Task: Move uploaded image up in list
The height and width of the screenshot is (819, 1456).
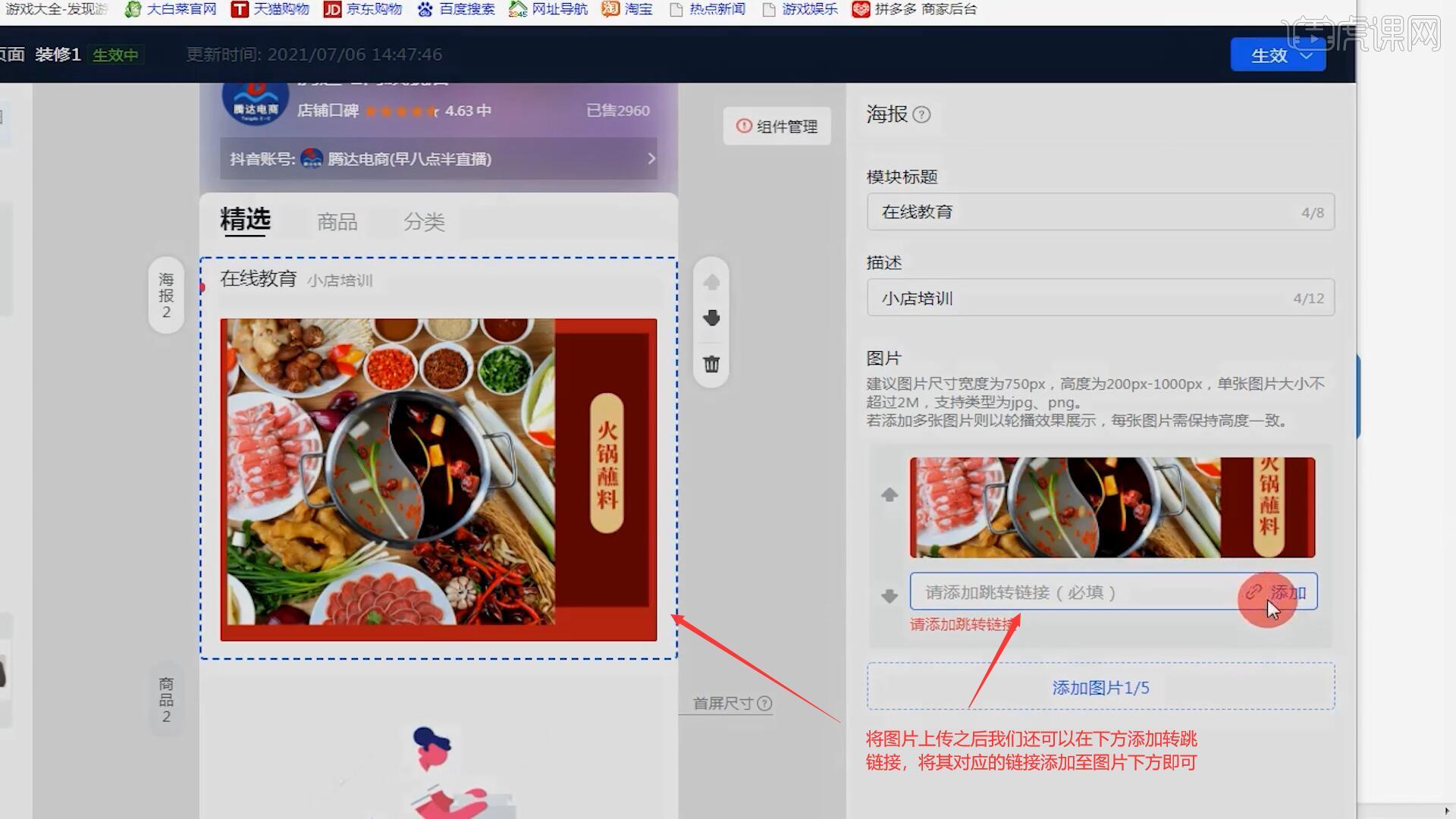Action: tap(890, 495)
